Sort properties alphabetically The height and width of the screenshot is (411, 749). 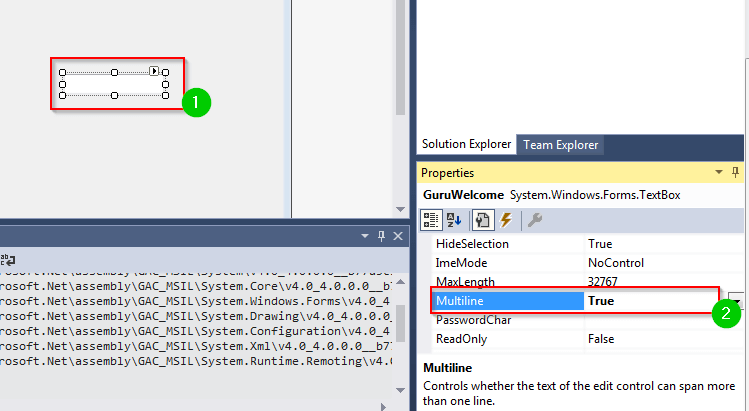click(x=454, y=220)
